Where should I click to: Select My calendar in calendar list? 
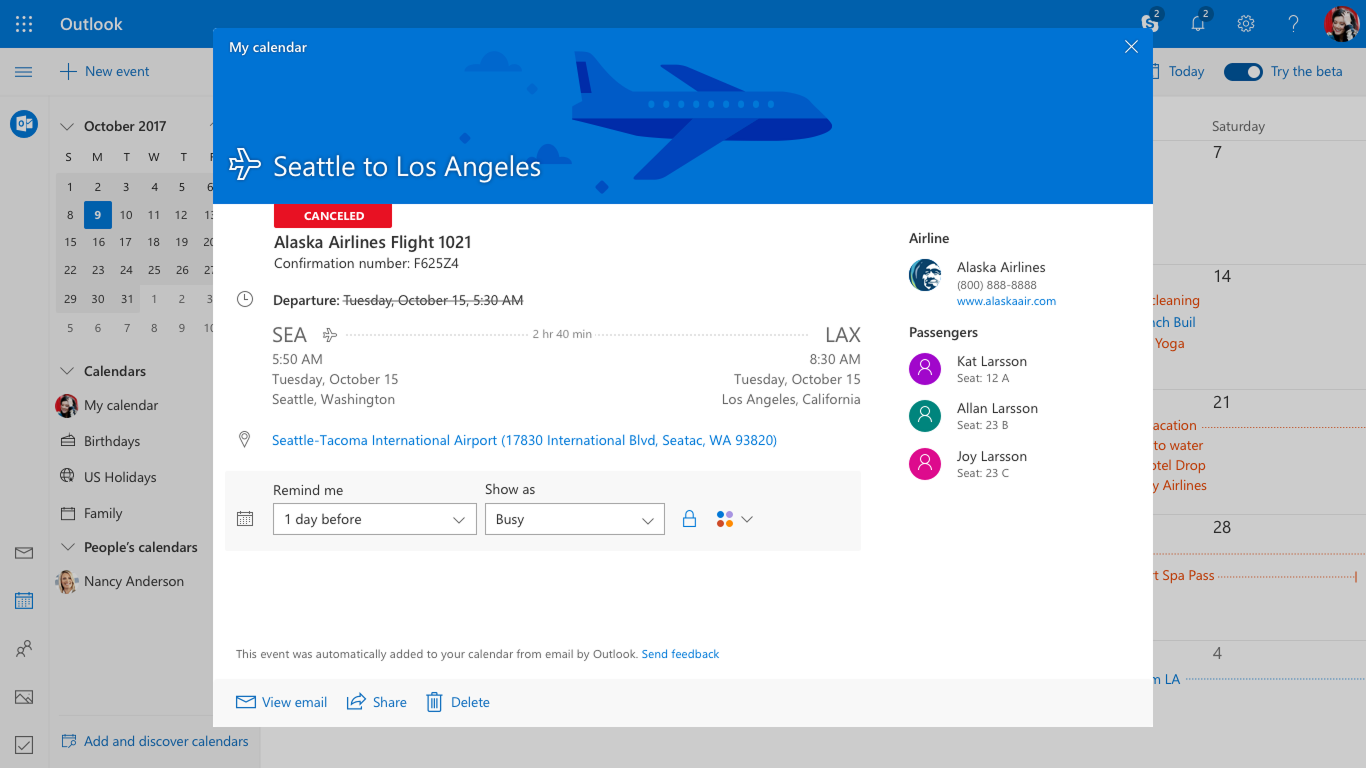(121, 405)
